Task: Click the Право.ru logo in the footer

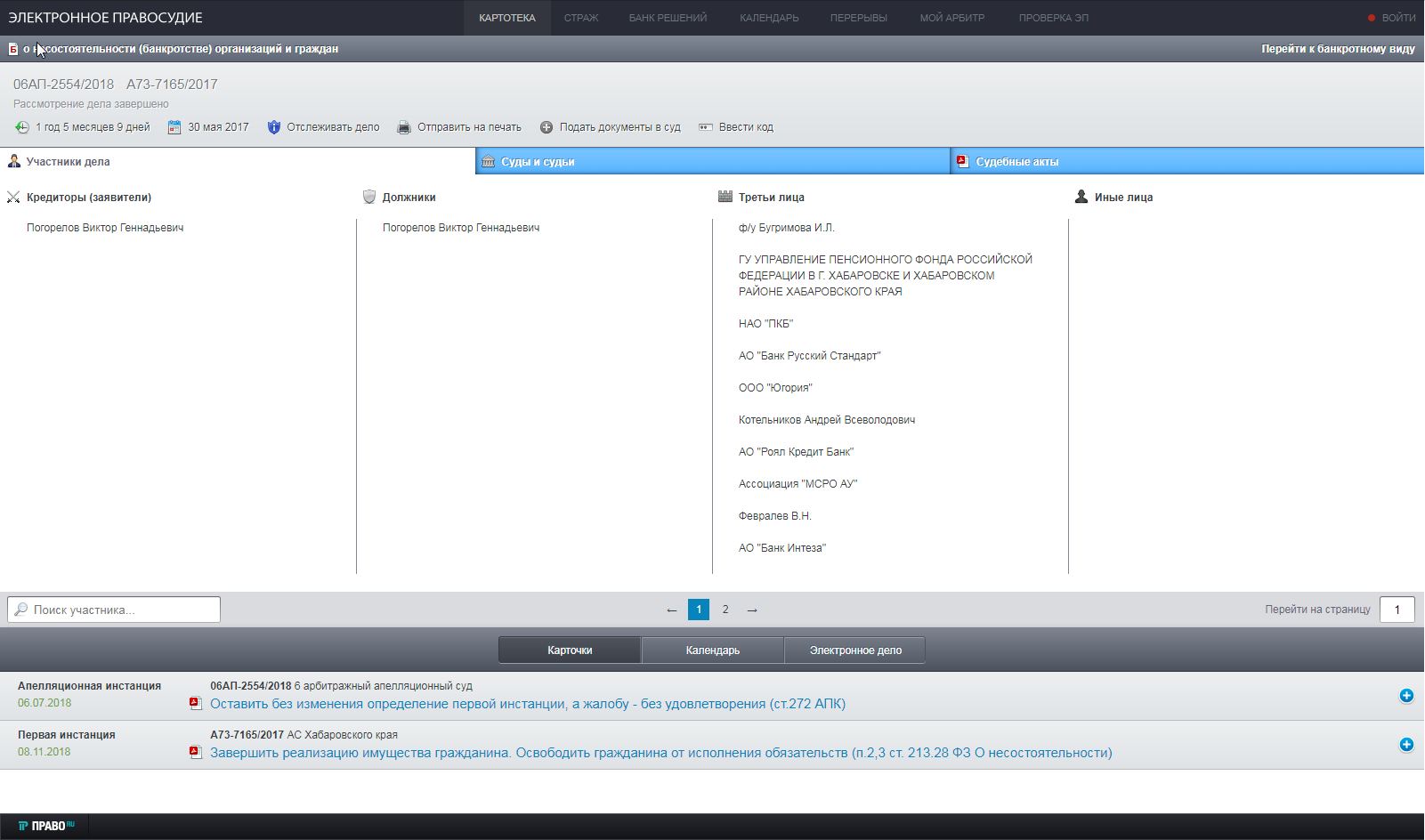Action: (x=46, y=826)
